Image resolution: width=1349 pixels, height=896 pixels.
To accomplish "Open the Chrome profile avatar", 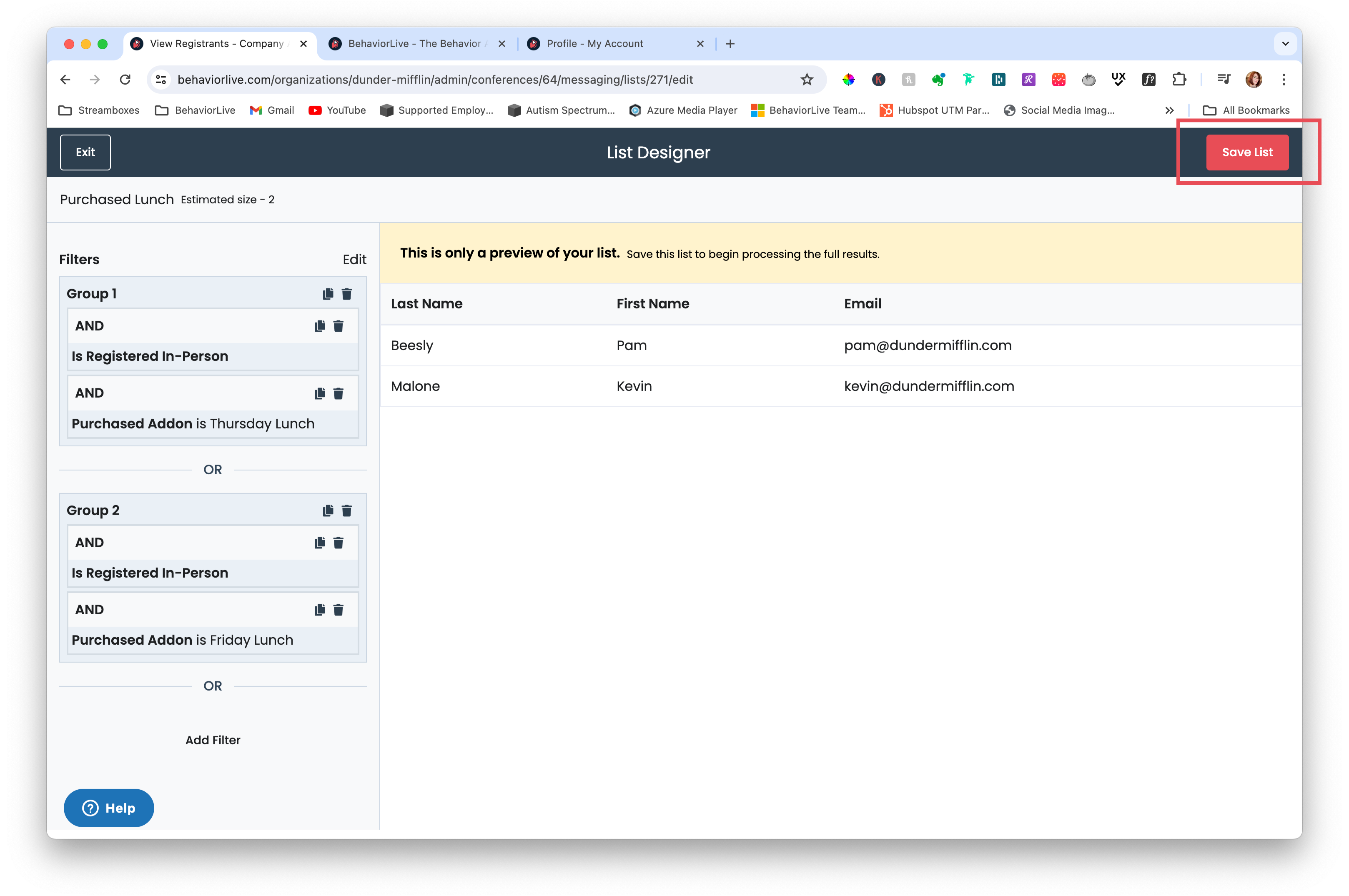I will [x=1254, y=80].
